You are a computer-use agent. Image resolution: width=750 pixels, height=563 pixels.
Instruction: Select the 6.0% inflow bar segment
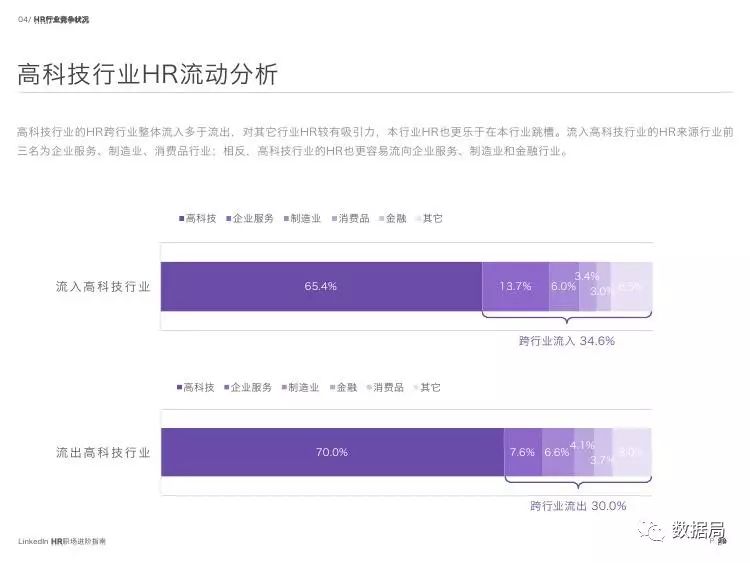click(564, 287)
